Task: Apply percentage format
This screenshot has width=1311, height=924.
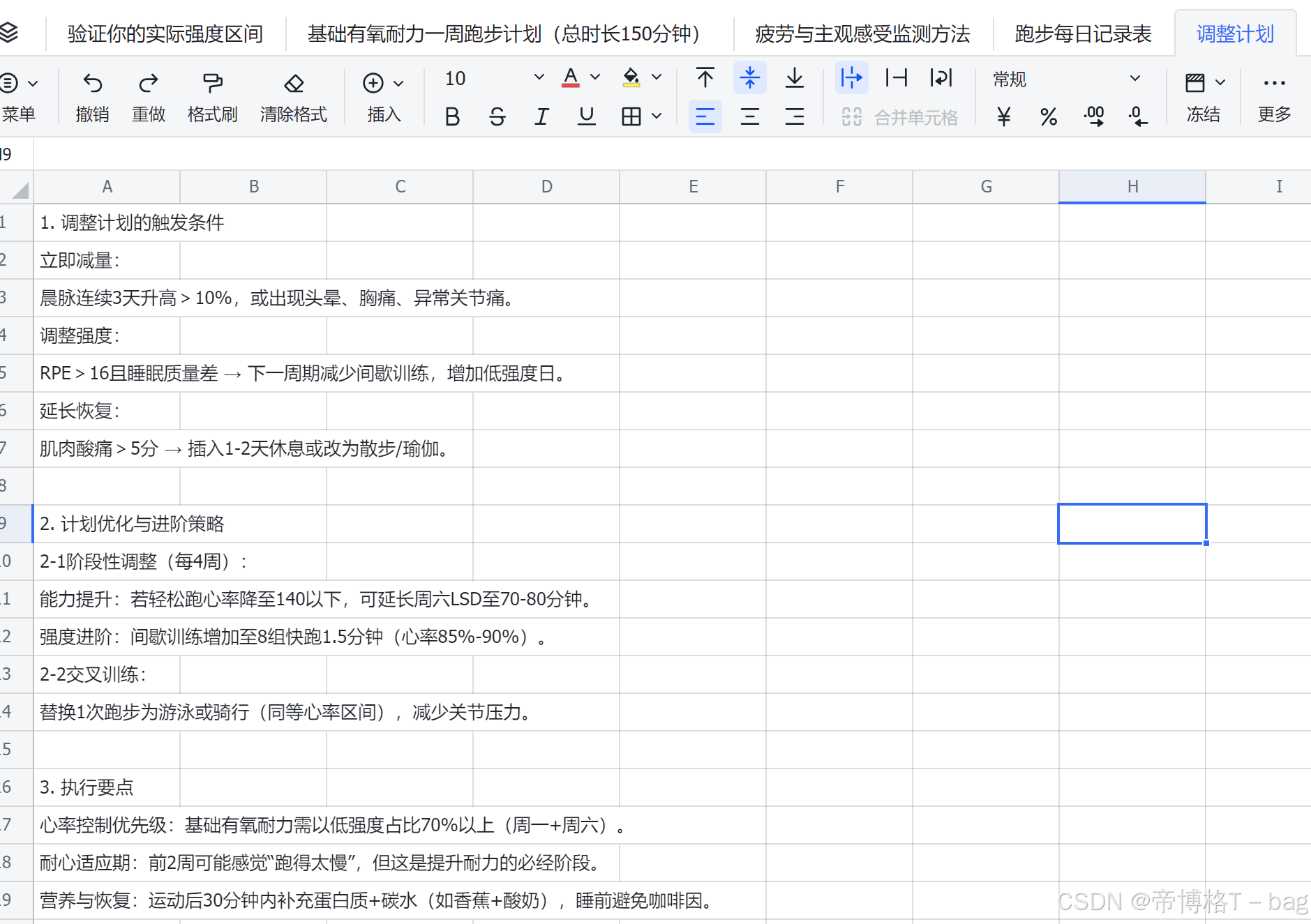Action: click(x=1048, y=116)
